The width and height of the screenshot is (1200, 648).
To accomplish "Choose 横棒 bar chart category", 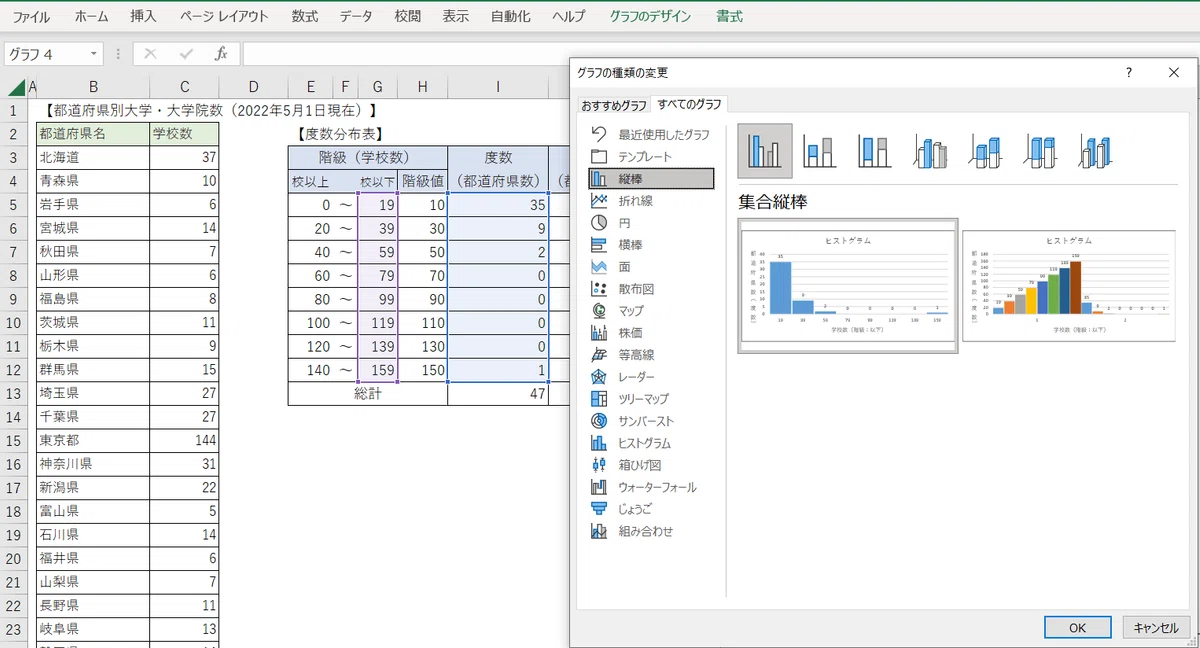I will (651, 244).
